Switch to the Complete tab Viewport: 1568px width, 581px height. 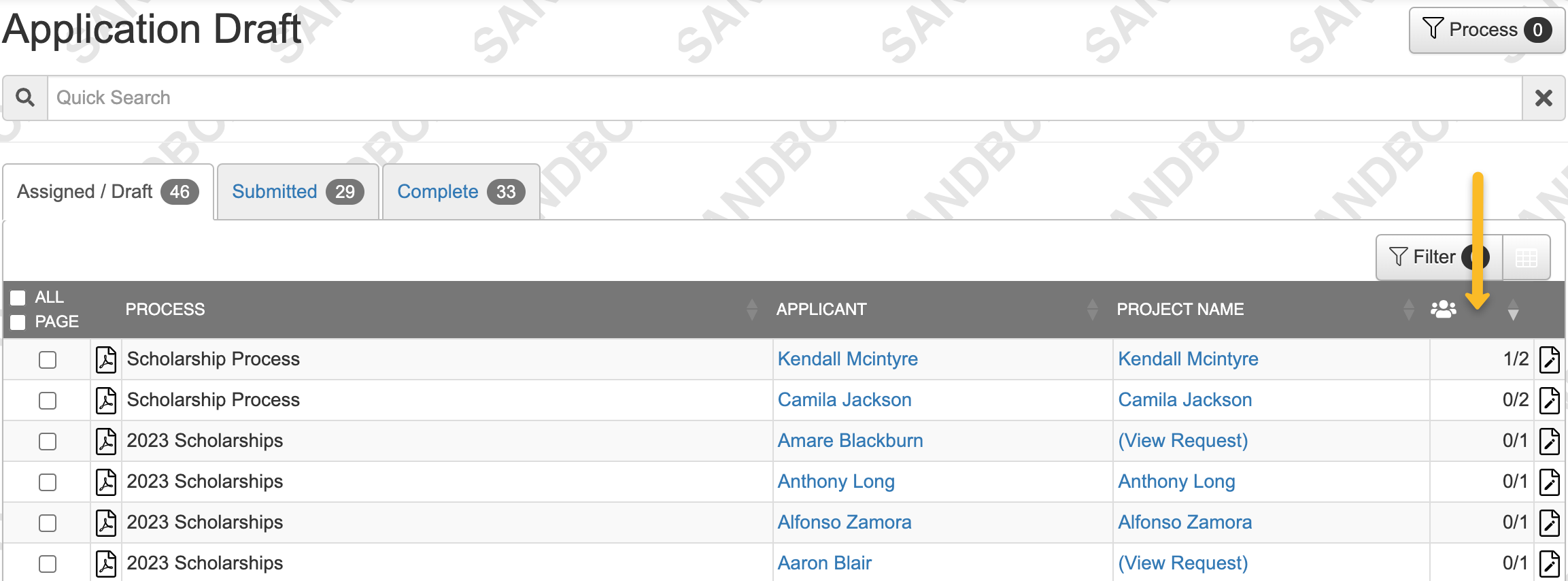point(461,192)
